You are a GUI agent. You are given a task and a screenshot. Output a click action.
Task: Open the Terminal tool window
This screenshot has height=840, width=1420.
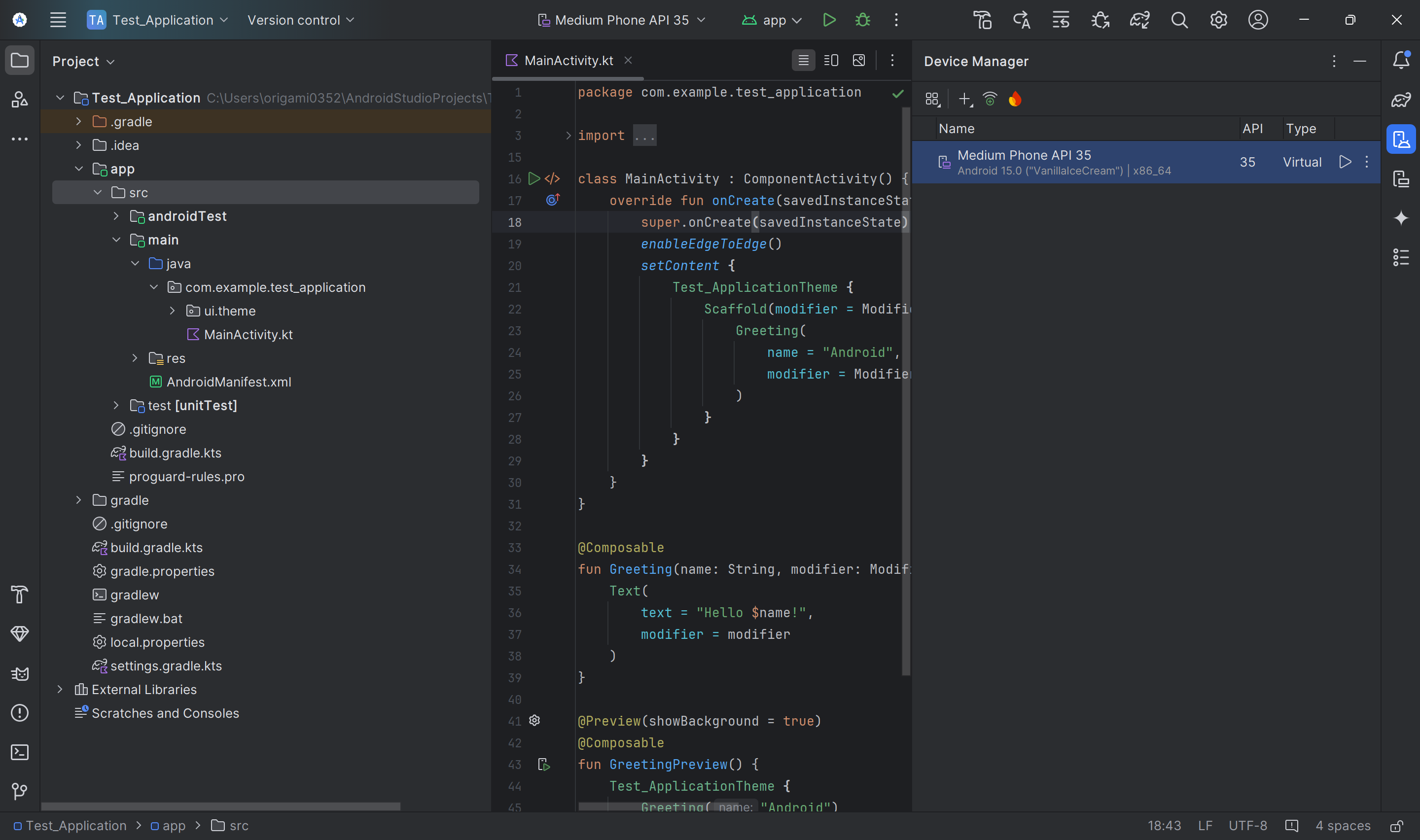(20, 752)
